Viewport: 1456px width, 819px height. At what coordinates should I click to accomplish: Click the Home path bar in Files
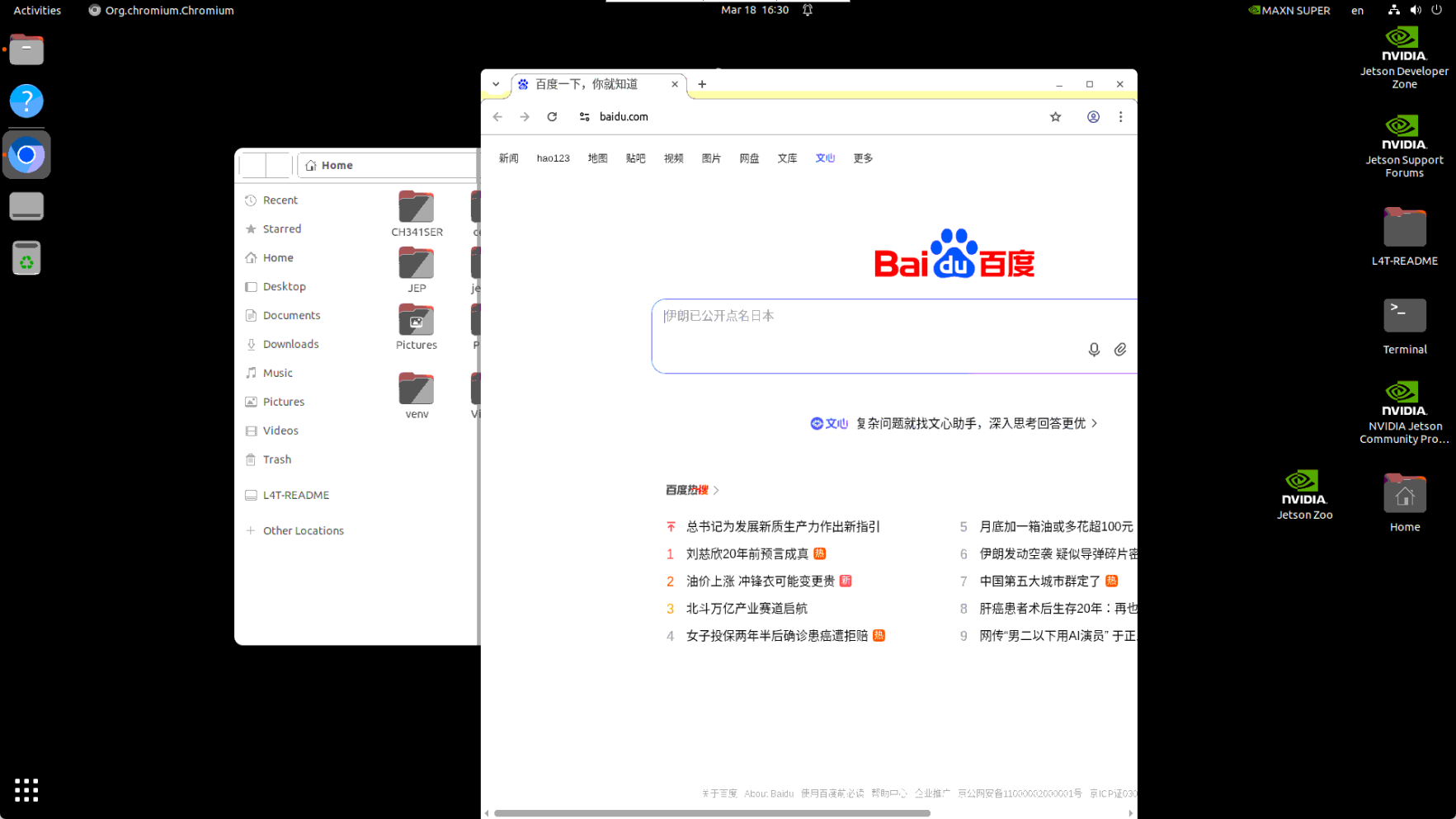click(388, 166)
